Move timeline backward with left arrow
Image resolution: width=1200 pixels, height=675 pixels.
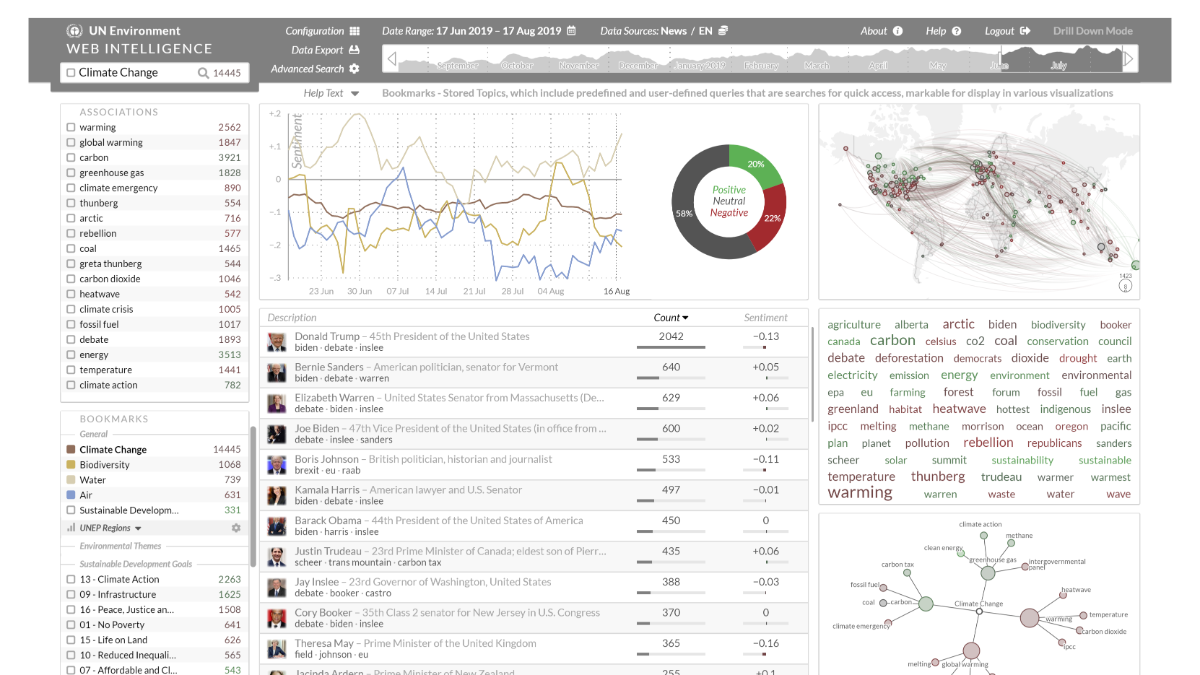point(390,60)
